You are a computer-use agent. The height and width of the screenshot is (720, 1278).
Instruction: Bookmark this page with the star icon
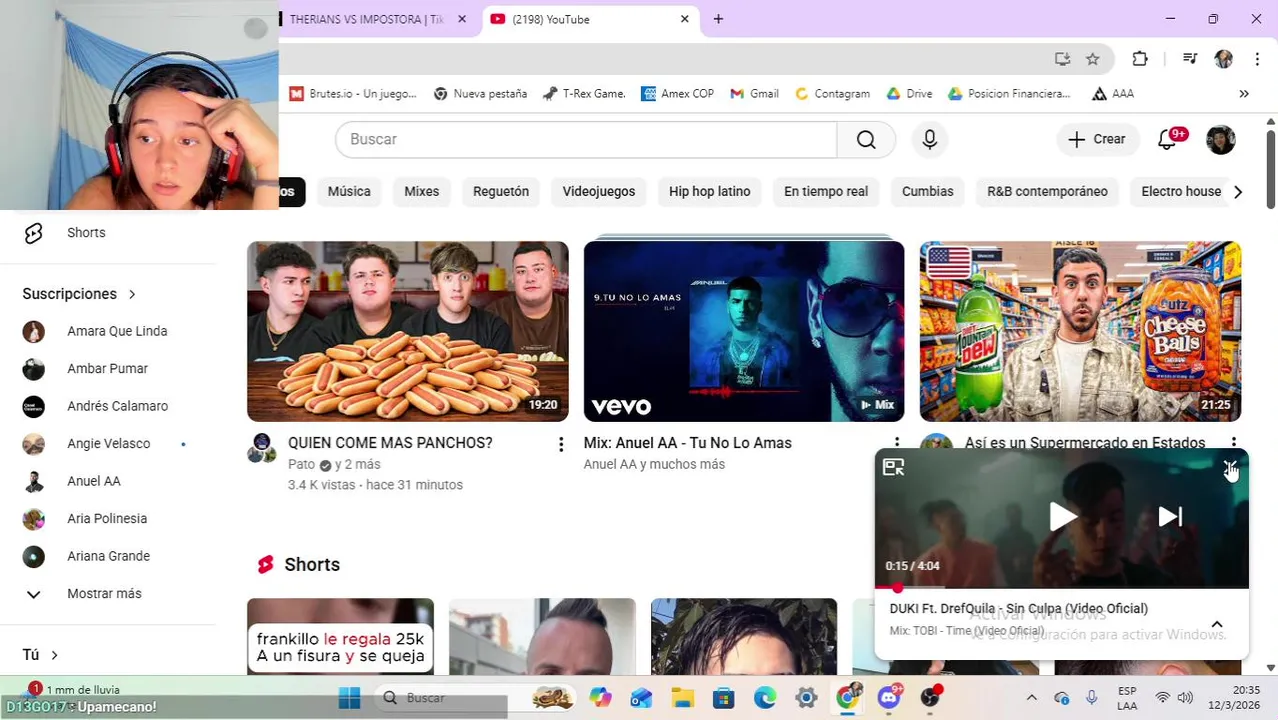click(x=1093, y=59)
